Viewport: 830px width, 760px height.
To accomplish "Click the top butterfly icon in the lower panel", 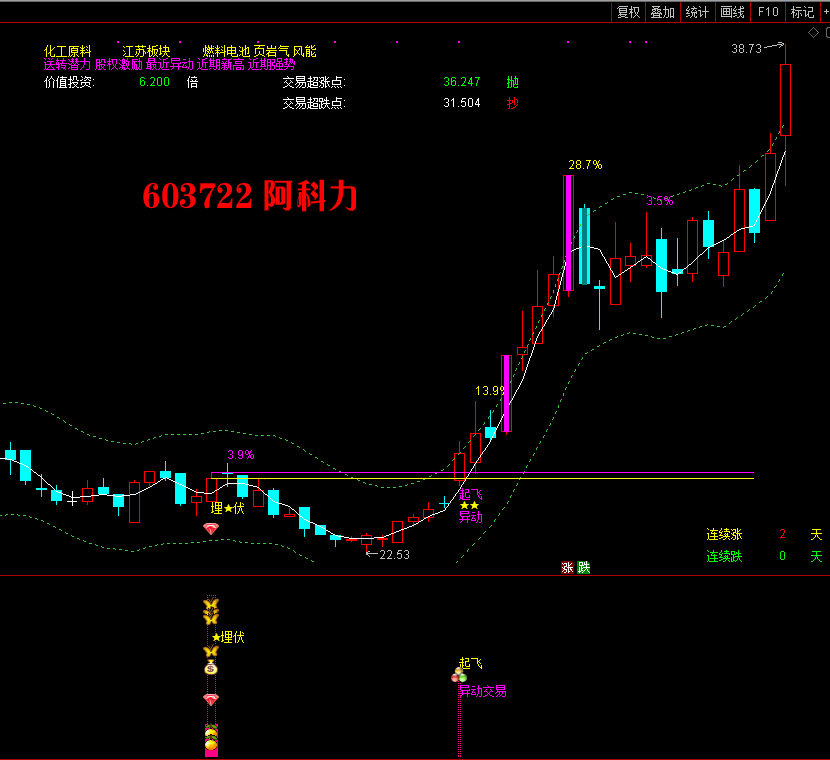I will [x=210, y=606].
